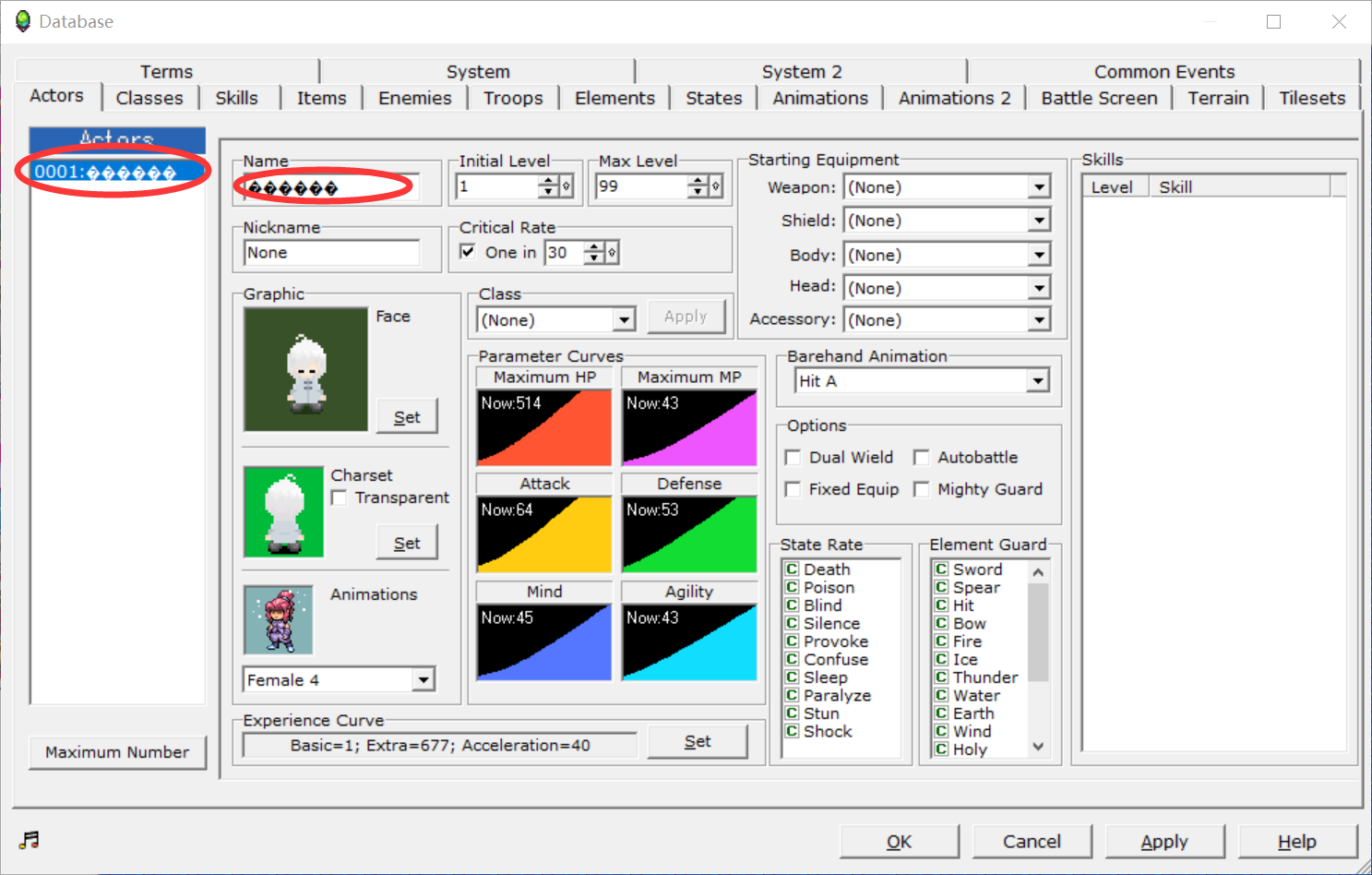Click Set button for Experience Curve

[698, 741]
